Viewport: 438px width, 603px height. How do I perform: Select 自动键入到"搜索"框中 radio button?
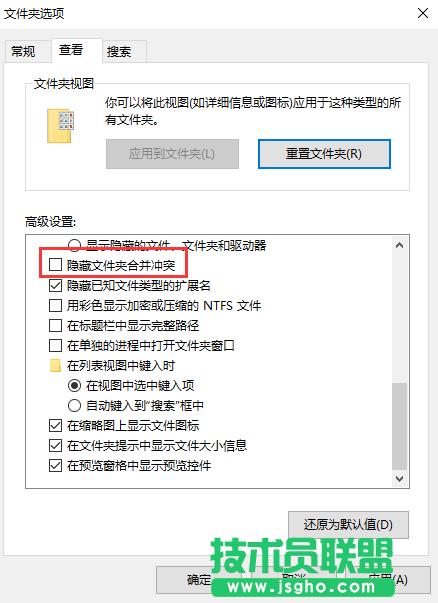74,405
